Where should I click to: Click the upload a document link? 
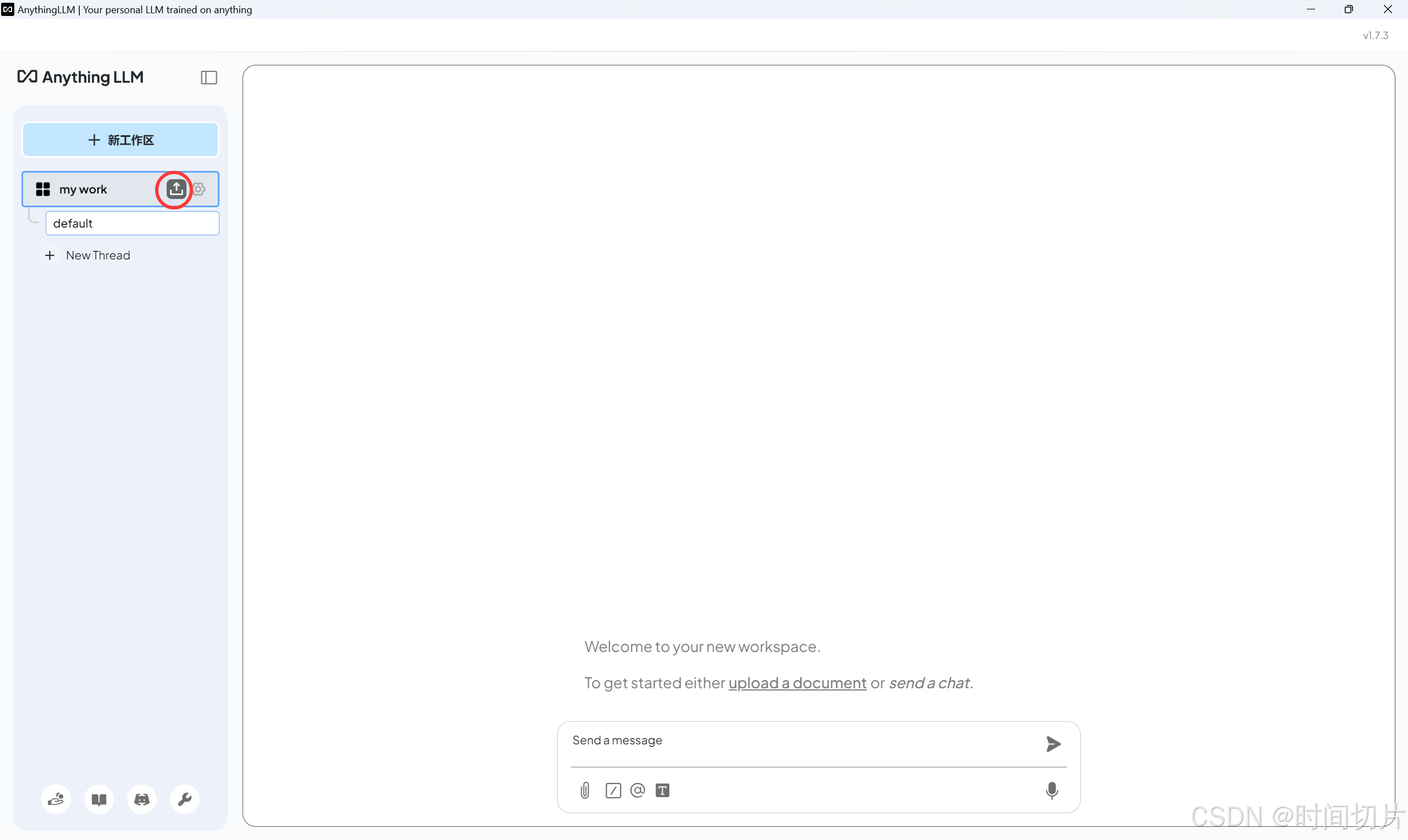coord(796,683)
